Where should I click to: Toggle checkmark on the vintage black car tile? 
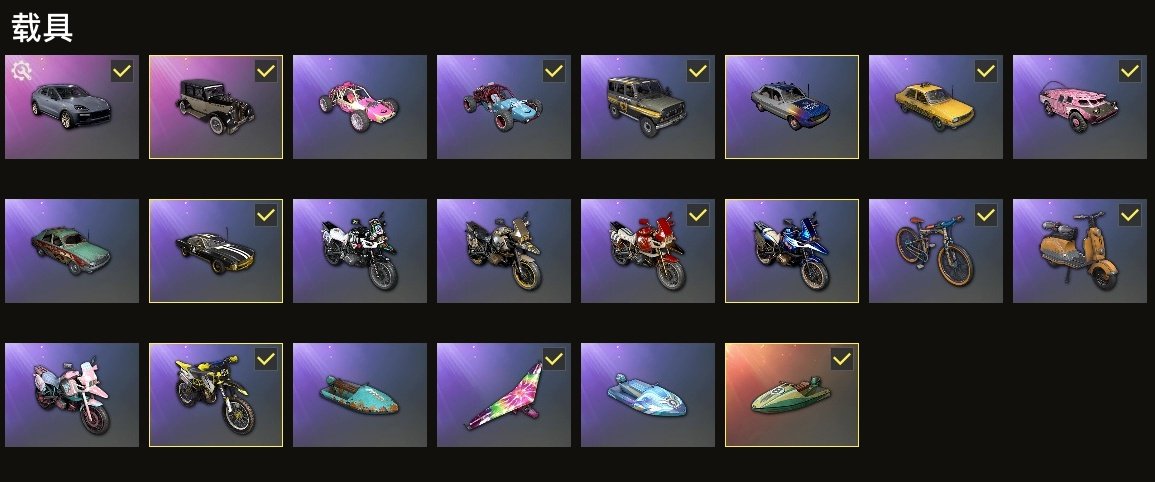(266, 71)
